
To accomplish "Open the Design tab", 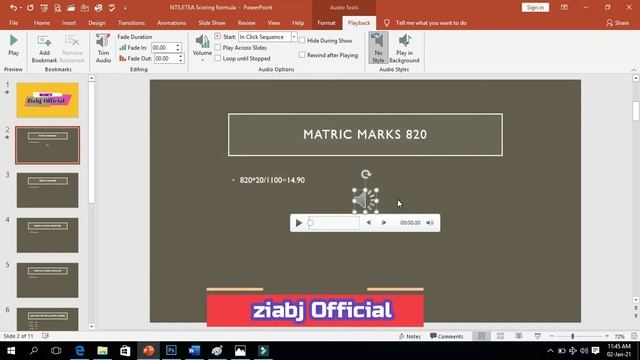I will click(97, 23).
